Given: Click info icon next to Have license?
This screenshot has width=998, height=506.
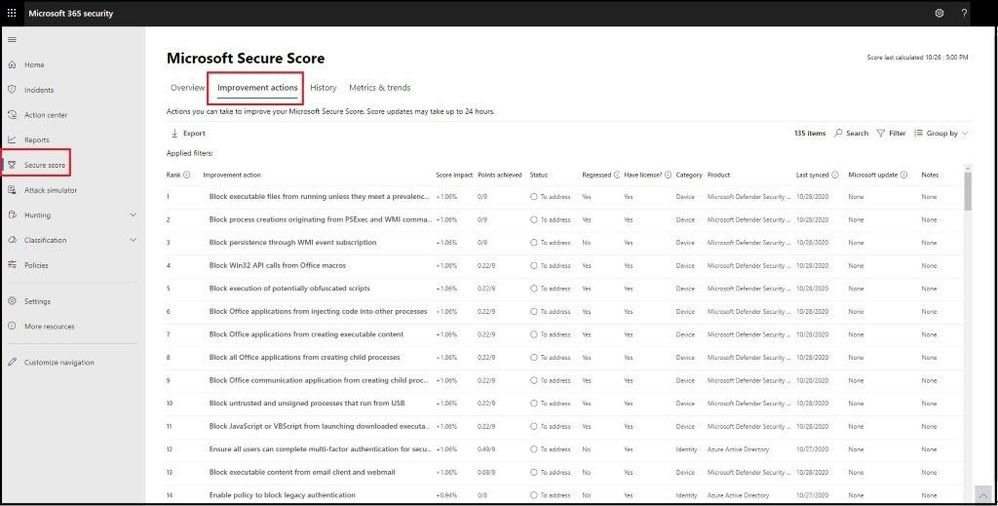Looking at the screenshot, I should 668,174.
